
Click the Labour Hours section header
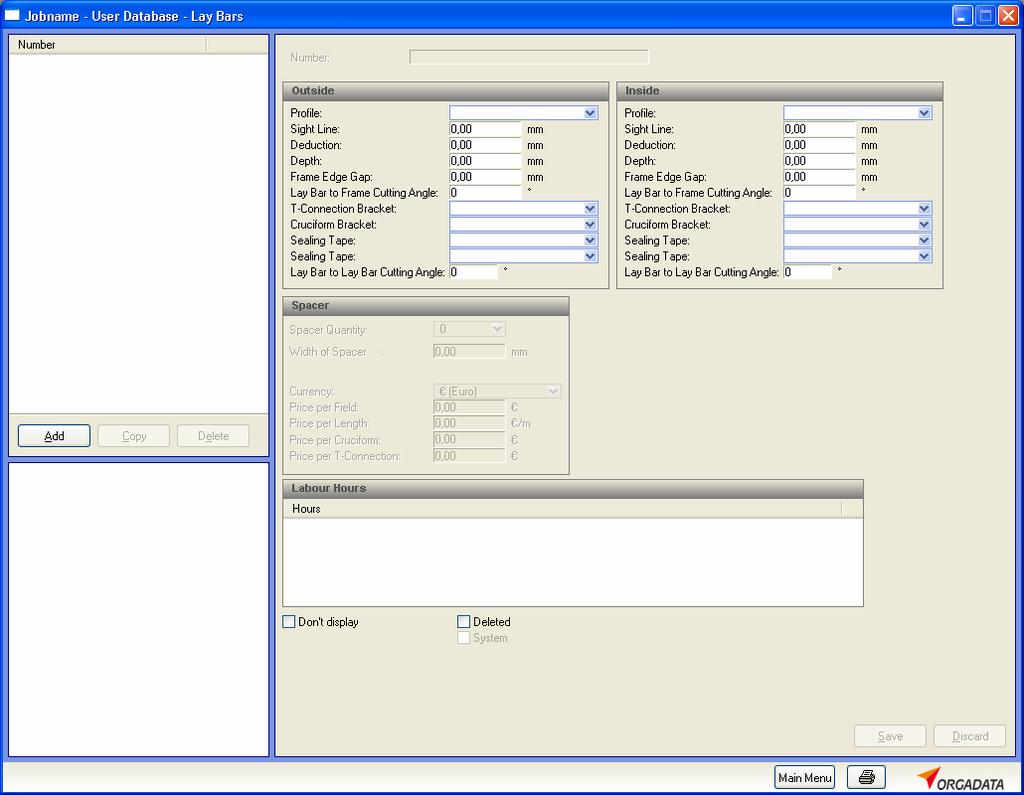pos(573,489)
